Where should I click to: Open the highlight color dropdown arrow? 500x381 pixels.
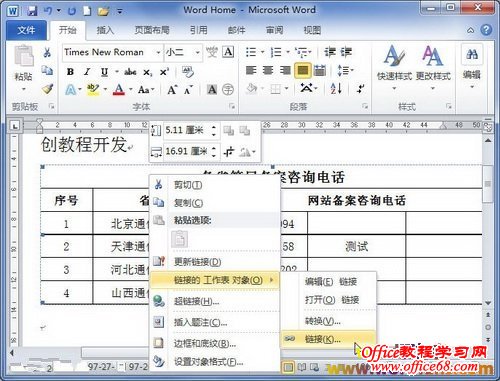pos(105,89)
